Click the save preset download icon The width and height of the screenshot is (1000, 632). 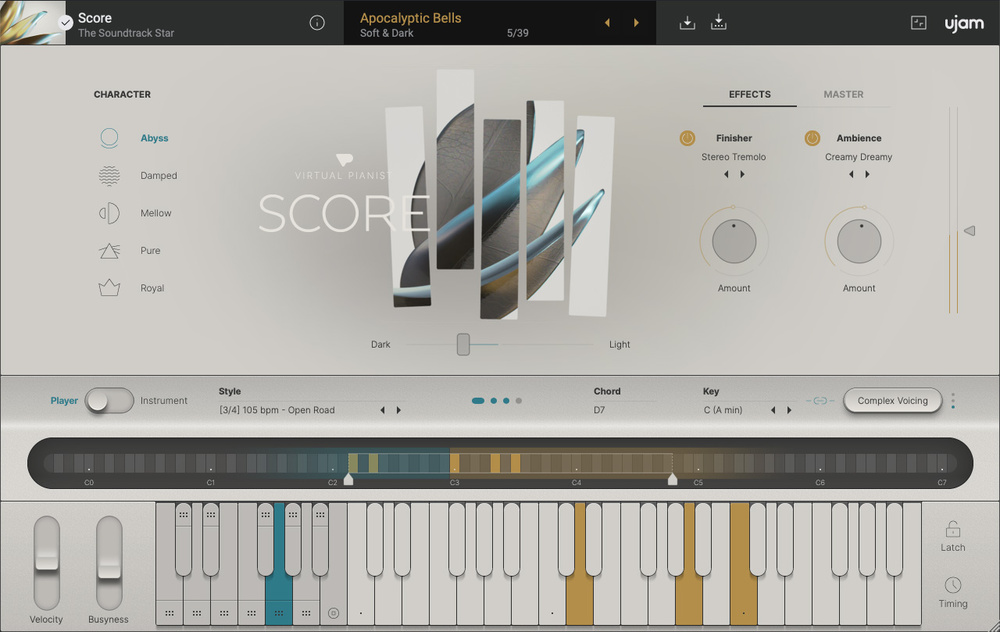[687, 23]
